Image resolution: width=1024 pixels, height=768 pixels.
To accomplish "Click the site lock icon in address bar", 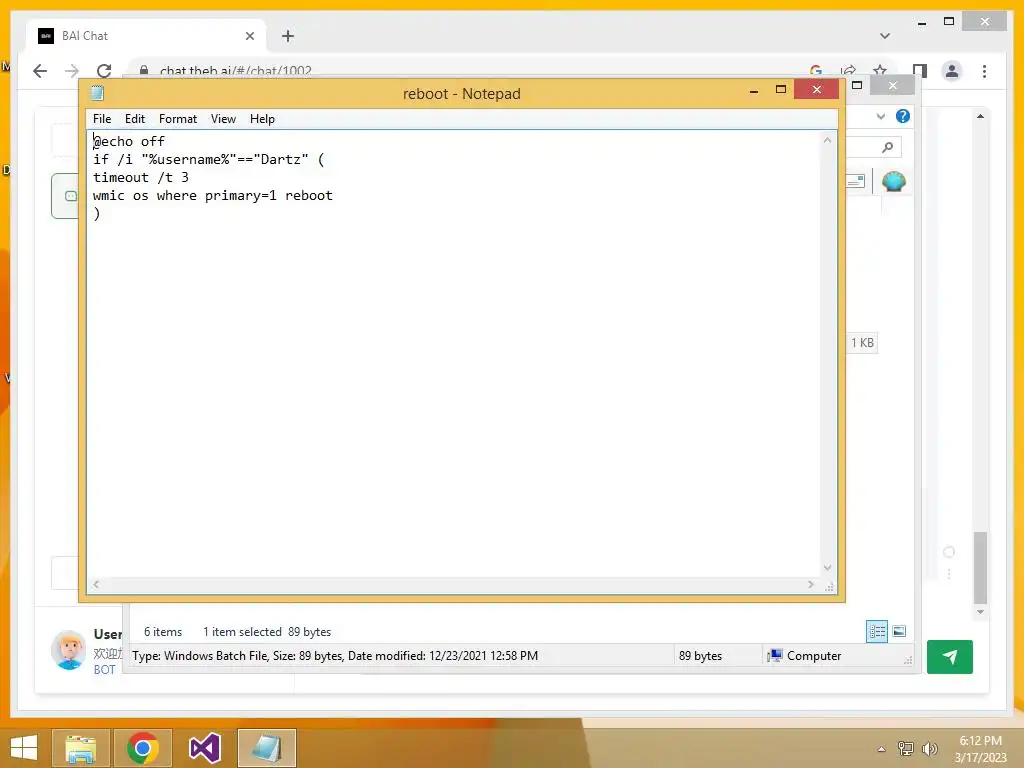I will 144,70.
